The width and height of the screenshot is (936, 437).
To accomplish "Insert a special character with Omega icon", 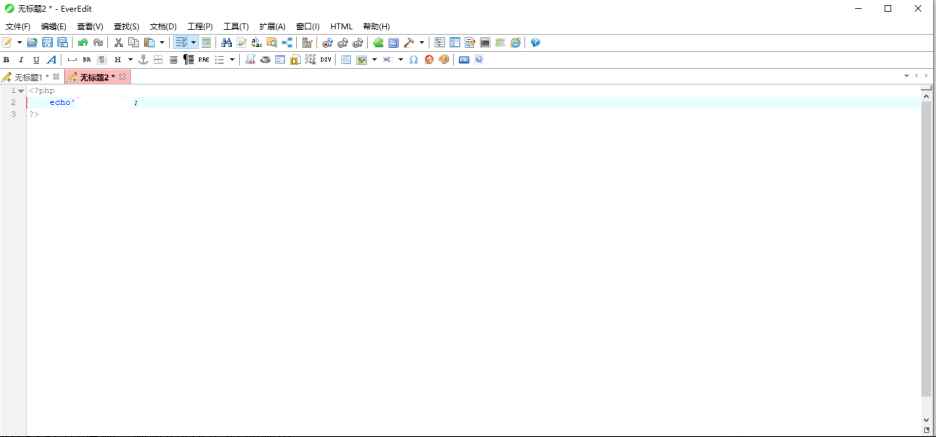I will pyautogui.click(x=413, y=60).
